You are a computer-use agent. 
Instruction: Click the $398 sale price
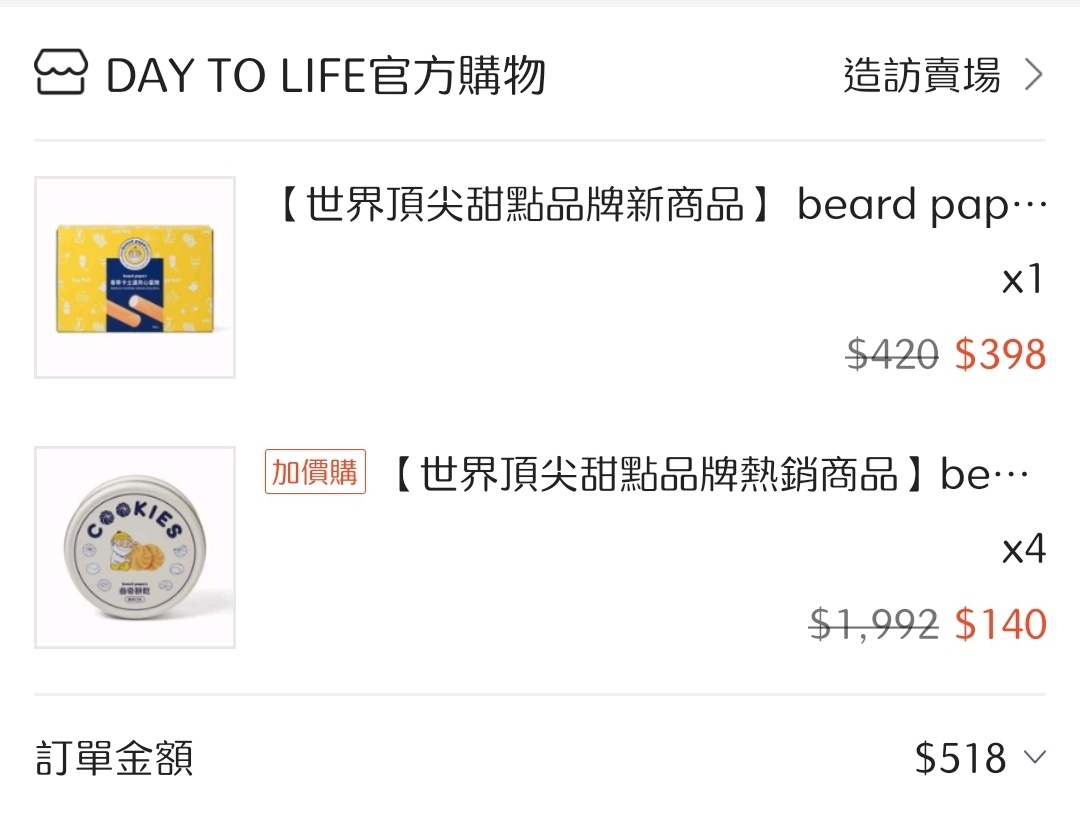(1000, 355)
